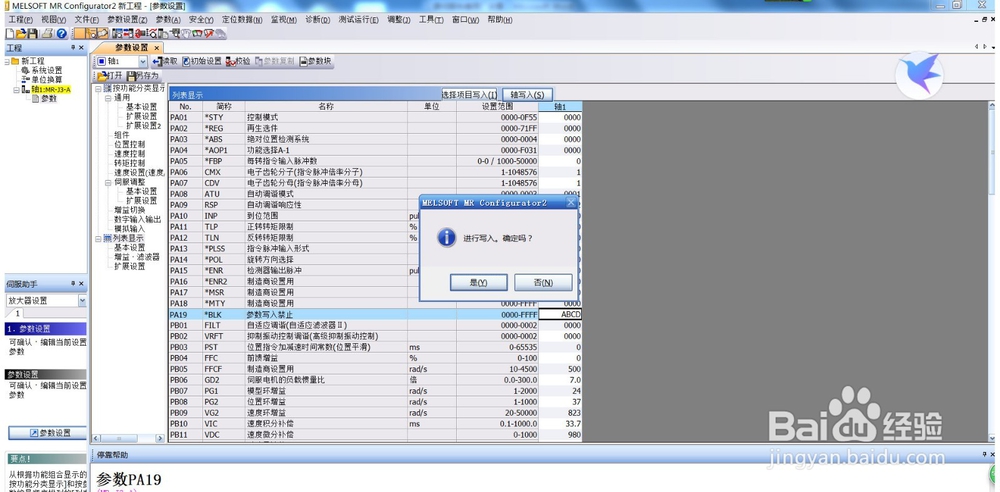This screenshot has height=492, width=1000.
Task: Open the 参数设置(Z) menu
Action: tap(127, 20)
